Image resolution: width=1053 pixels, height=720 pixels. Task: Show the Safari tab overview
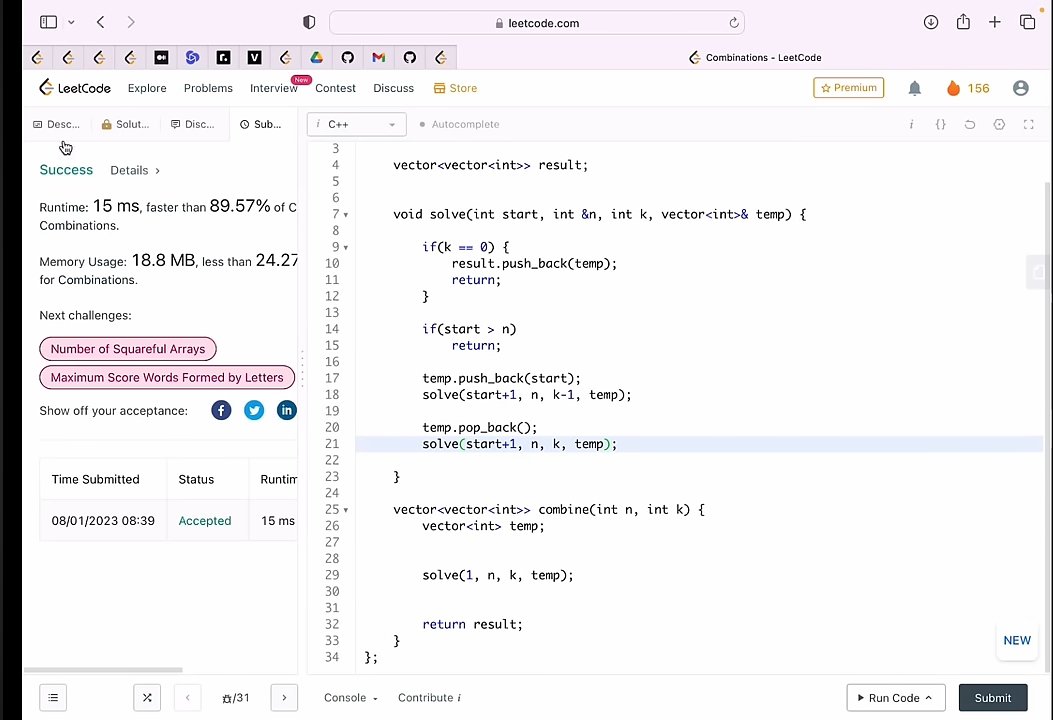click(x=1027, y=22)
